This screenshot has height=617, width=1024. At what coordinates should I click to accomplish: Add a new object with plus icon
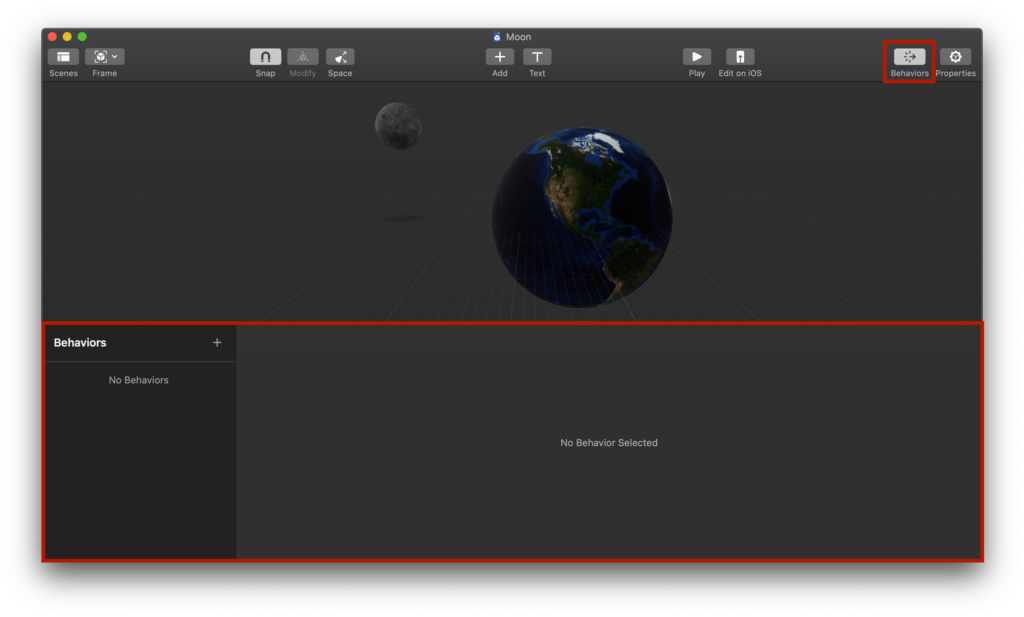click(x=500, y=57)
